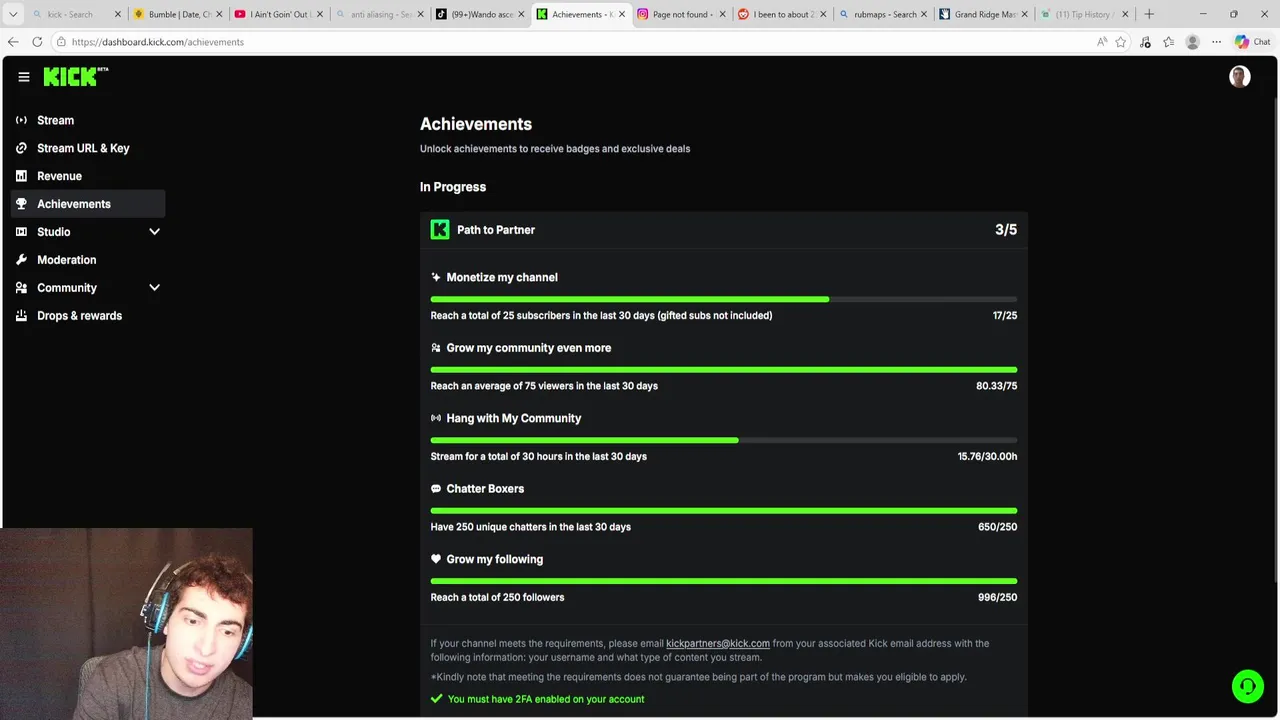Viewport: 1280px width, 720px height.
Task: Click the icon beside Grow my community even more
Action: [436, 348]
